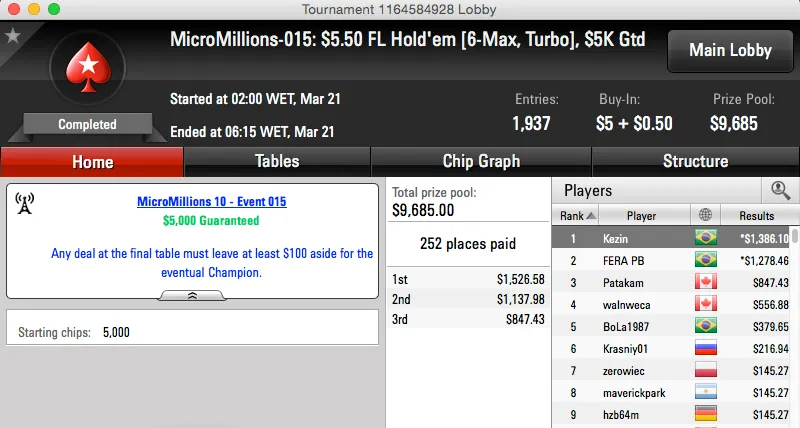Click the Main Lobby button

point(730,50)
